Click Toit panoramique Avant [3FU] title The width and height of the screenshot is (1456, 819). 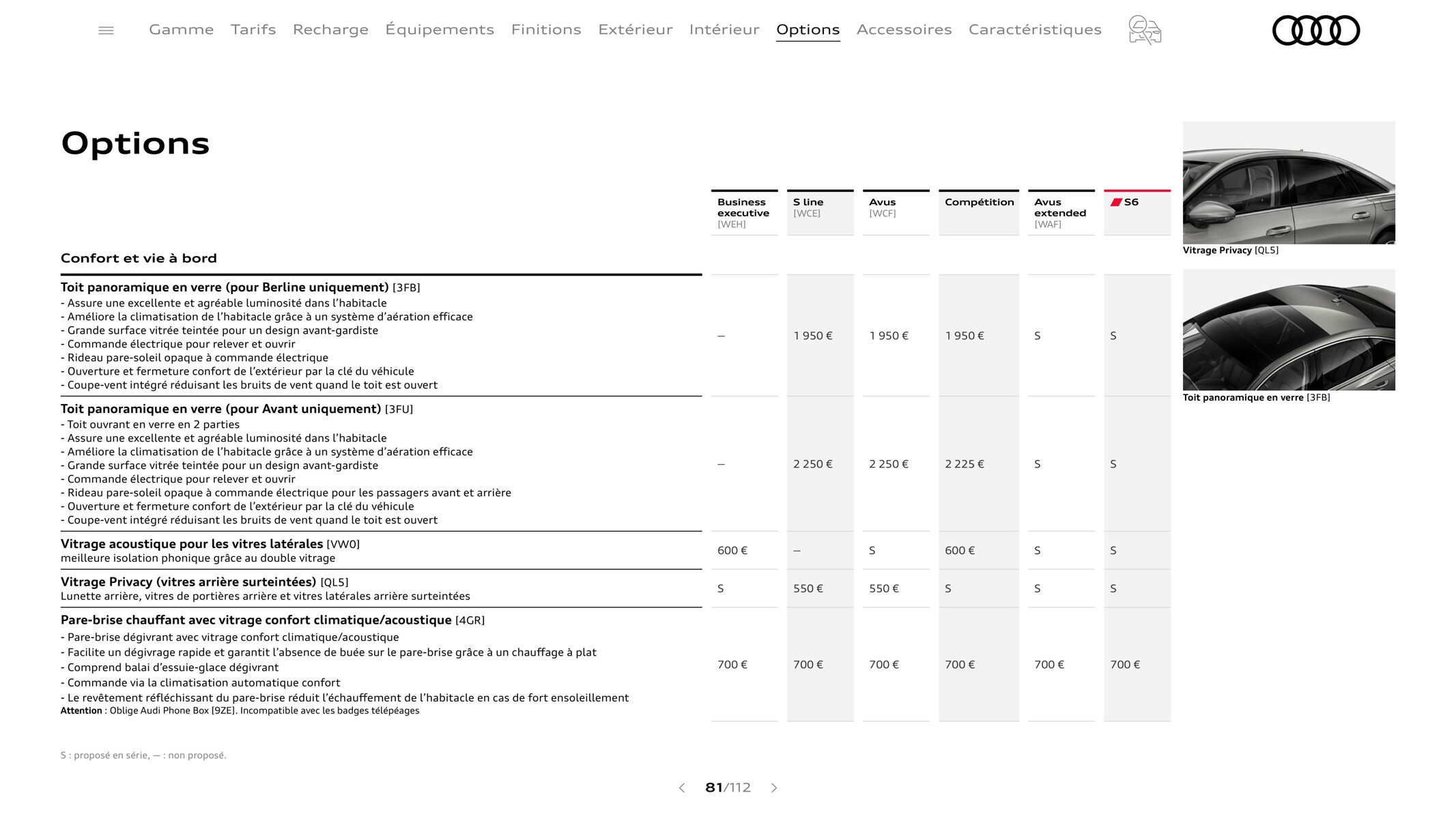pos(237,409)
